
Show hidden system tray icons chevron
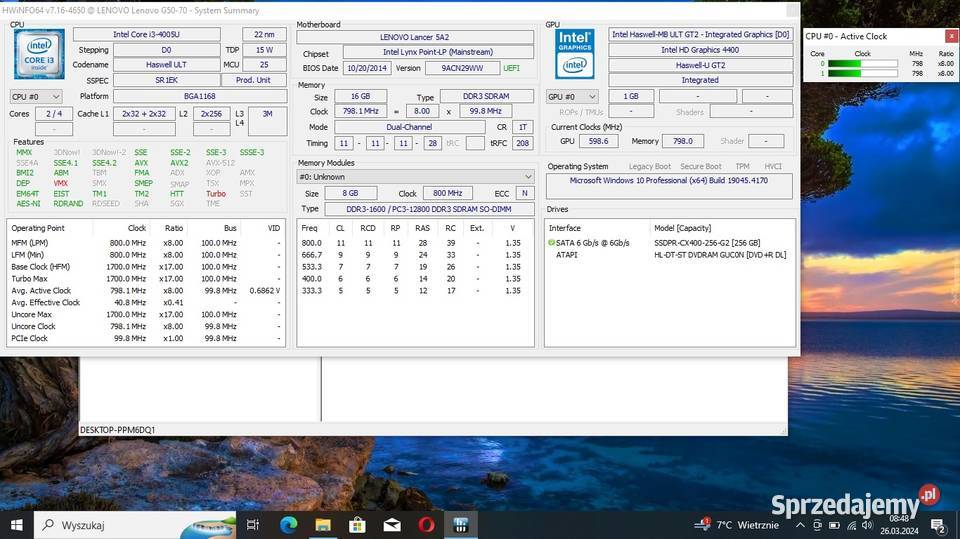[800, 525]
